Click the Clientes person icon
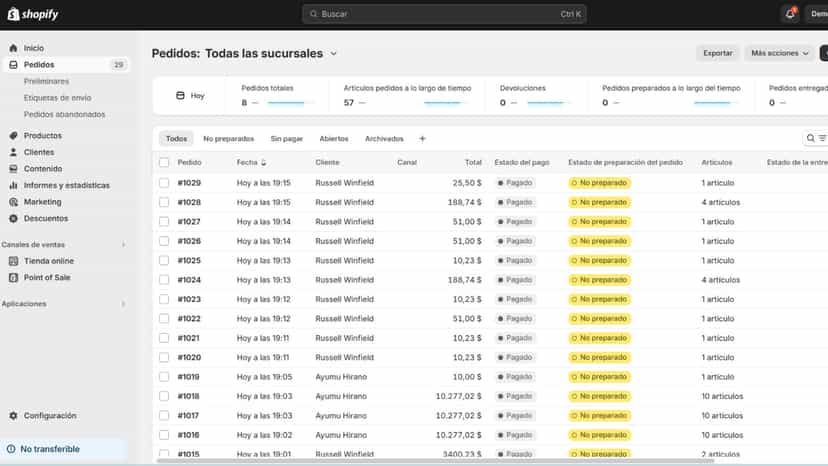 [13, 152]
